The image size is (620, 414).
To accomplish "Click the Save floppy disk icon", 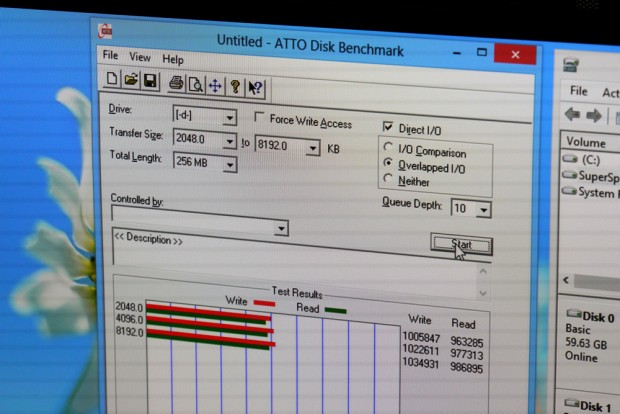I will [150, 81].
